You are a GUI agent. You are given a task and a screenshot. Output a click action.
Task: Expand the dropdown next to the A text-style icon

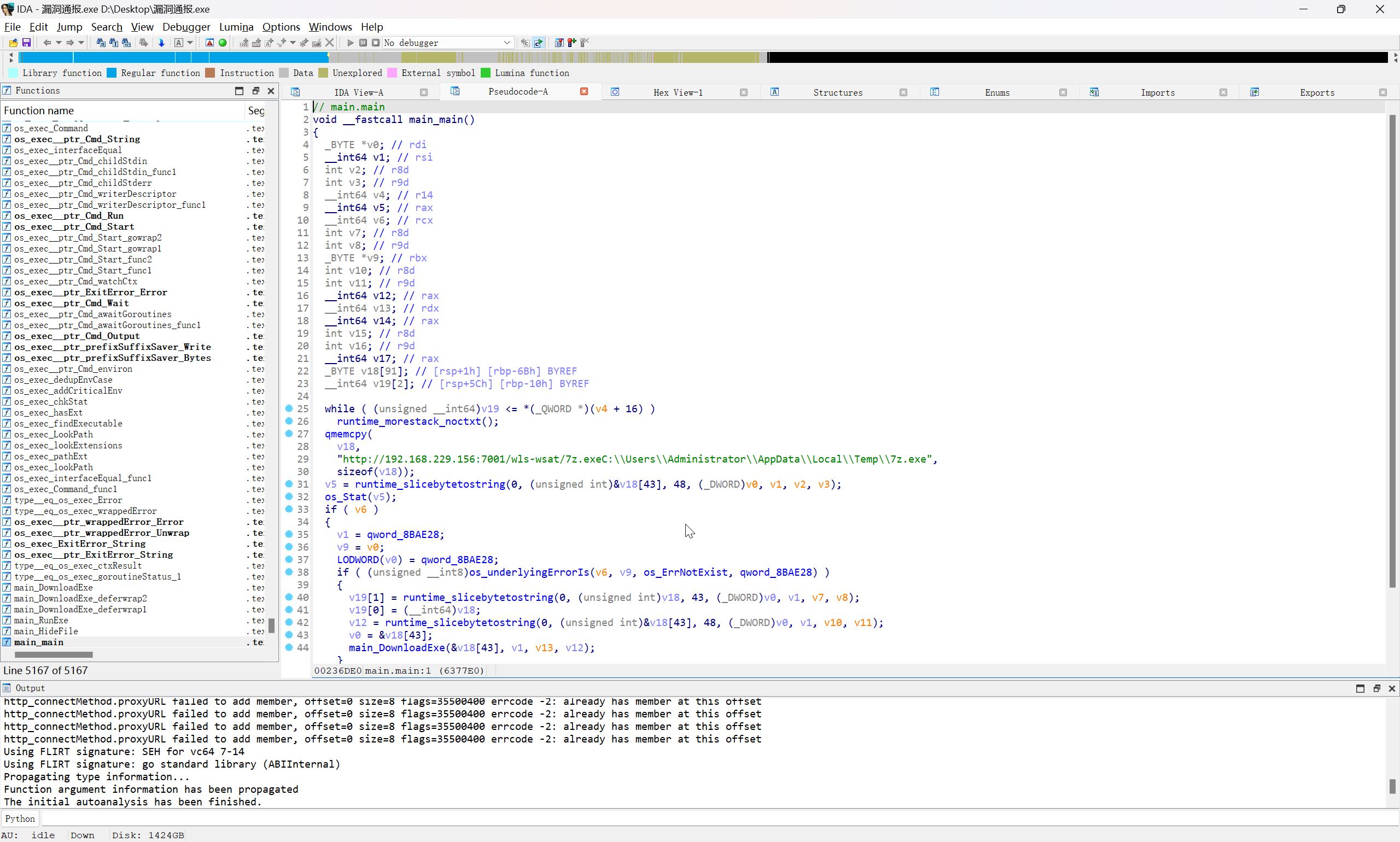[x=190, y=43]
